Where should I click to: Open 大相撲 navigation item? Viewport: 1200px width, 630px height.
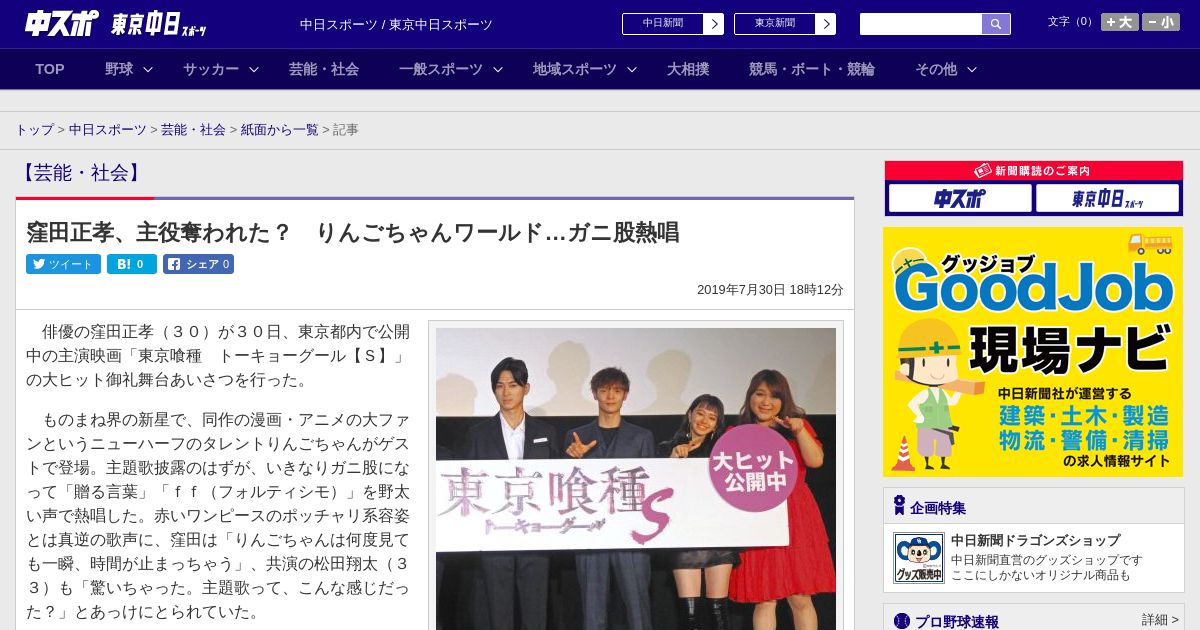click(x=688, y=69)
